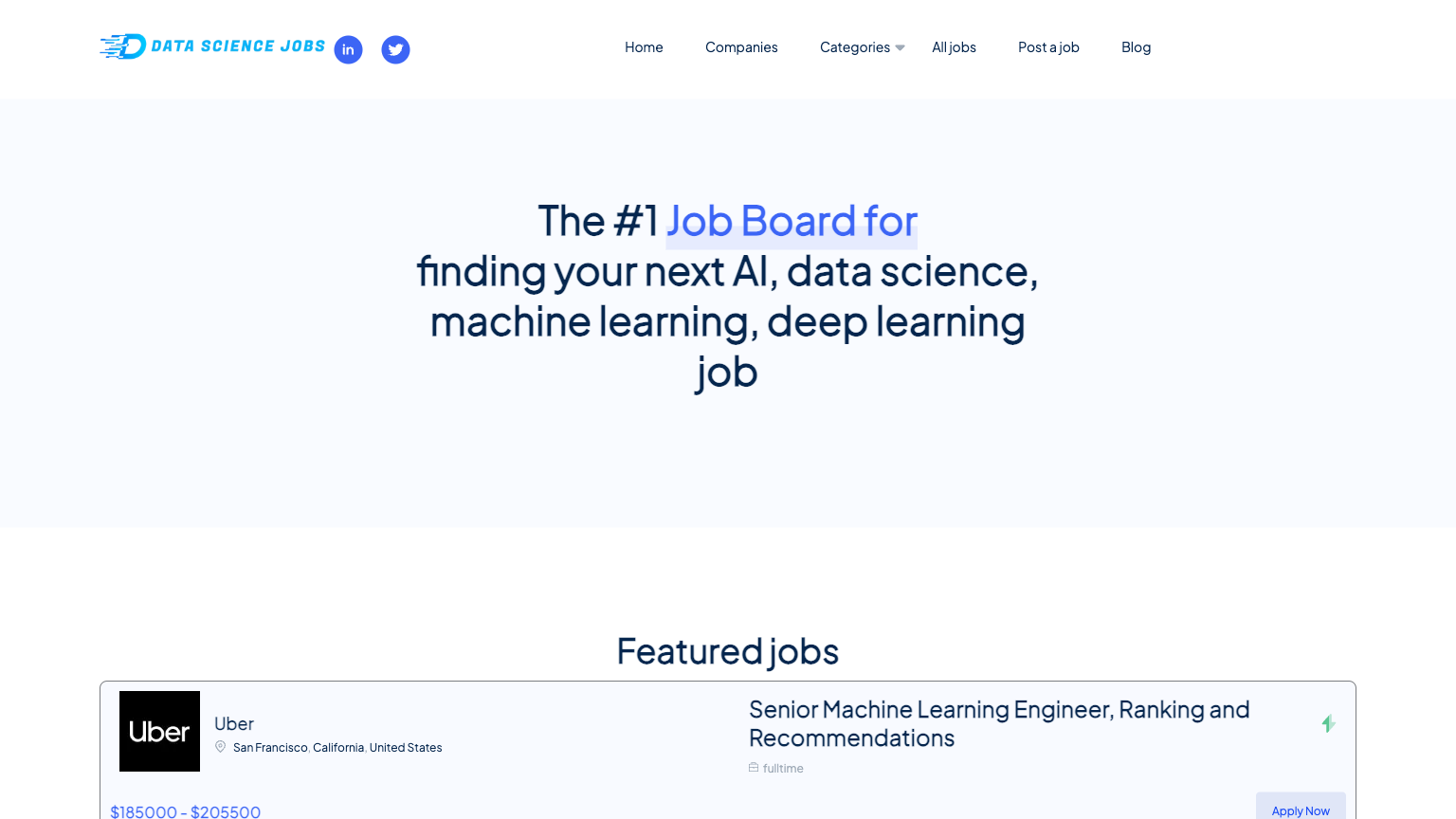Filter by San Francisco location link

tap(270, 748)
